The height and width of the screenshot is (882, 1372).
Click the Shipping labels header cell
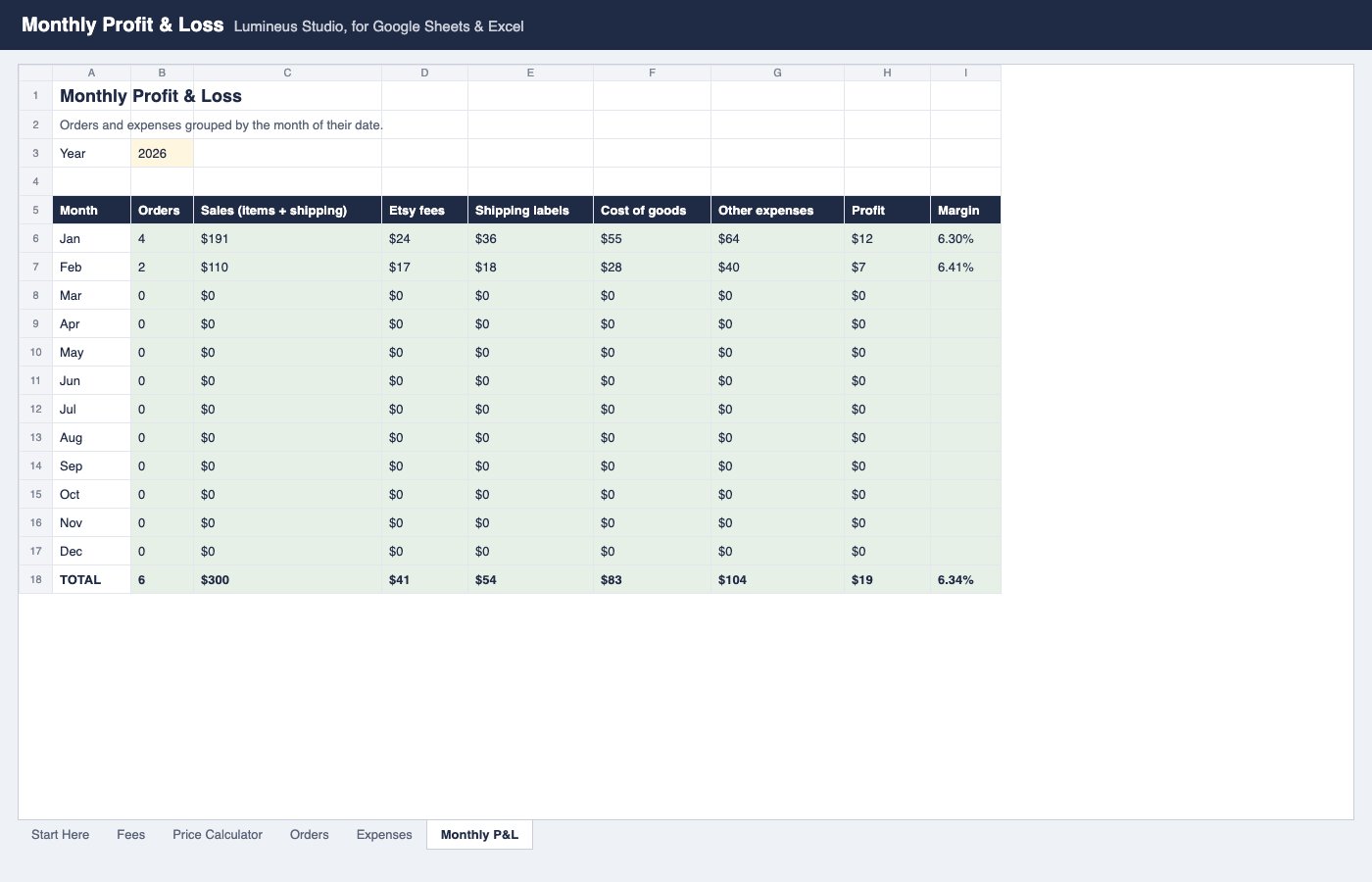[530, 210]
